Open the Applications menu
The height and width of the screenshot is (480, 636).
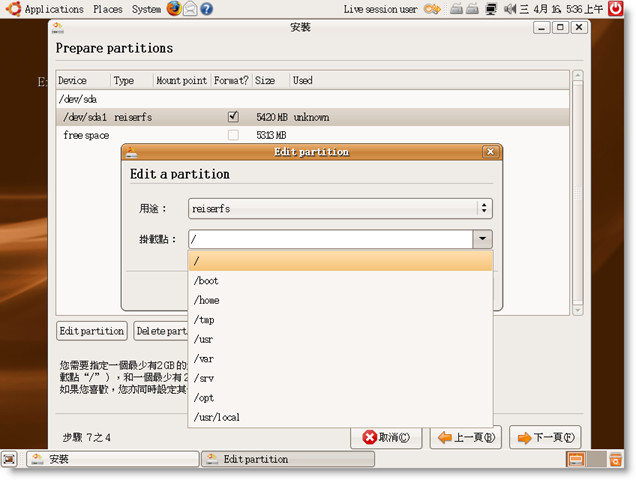[54, 9]
